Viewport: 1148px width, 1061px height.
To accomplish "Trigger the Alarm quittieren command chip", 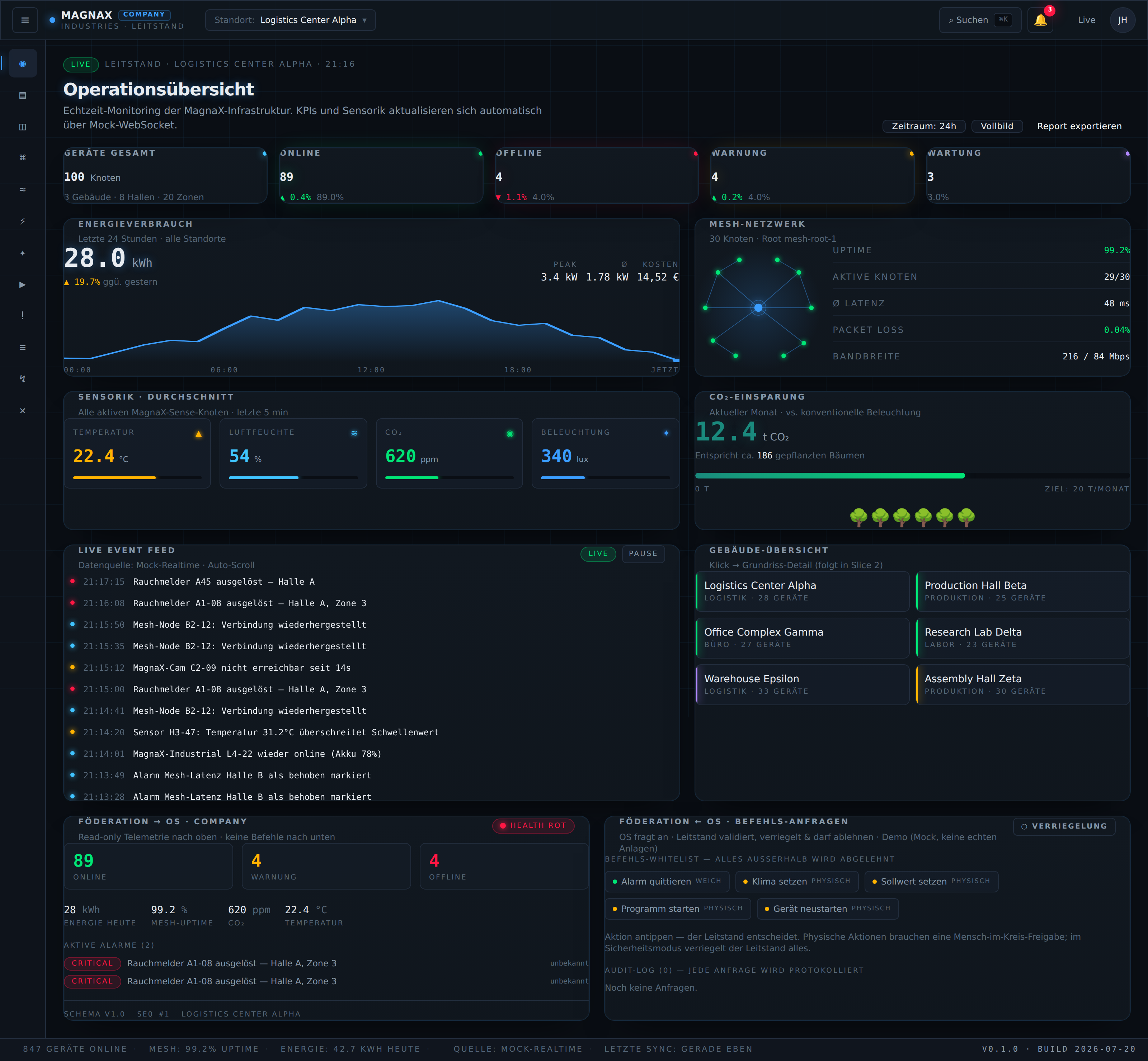I will point(667,881).
